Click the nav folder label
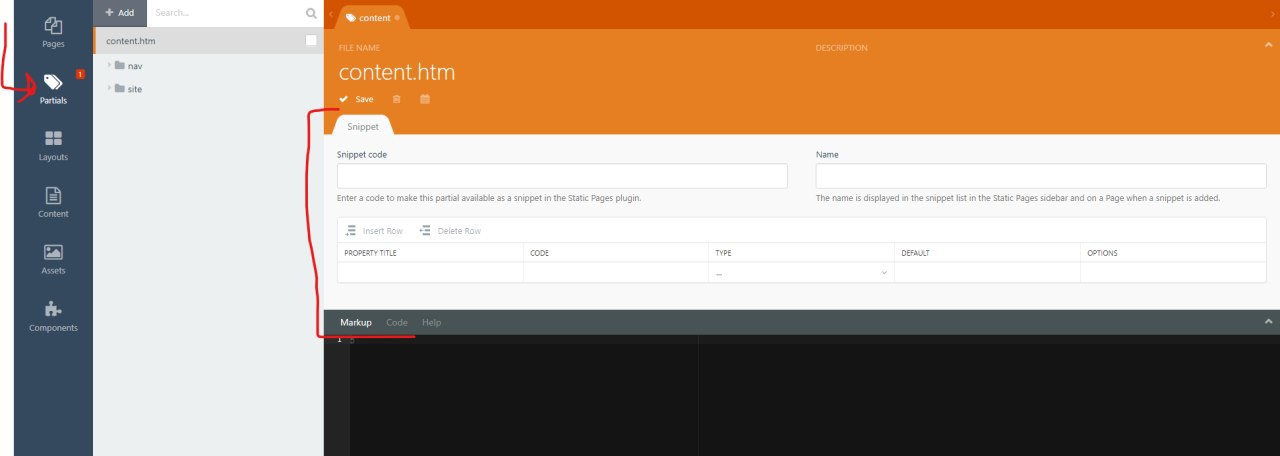Screen dimensions: 1280x456 [135, 65]
